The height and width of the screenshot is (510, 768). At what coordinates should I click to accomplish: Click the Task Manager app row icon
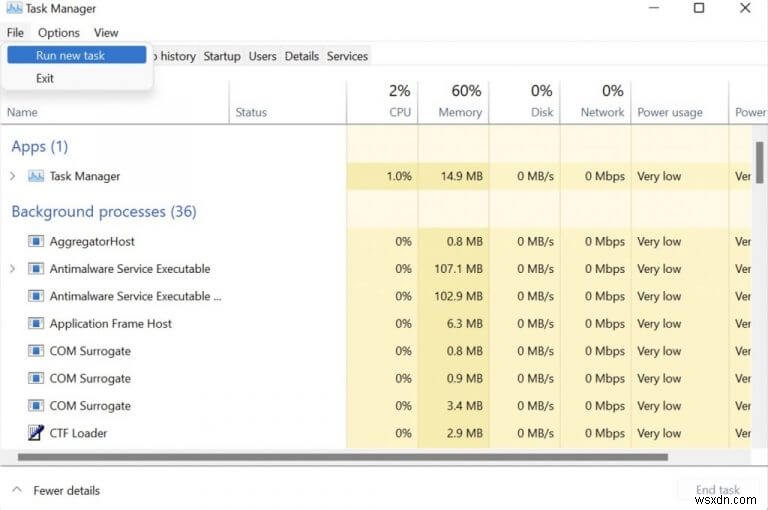(36, 176)
